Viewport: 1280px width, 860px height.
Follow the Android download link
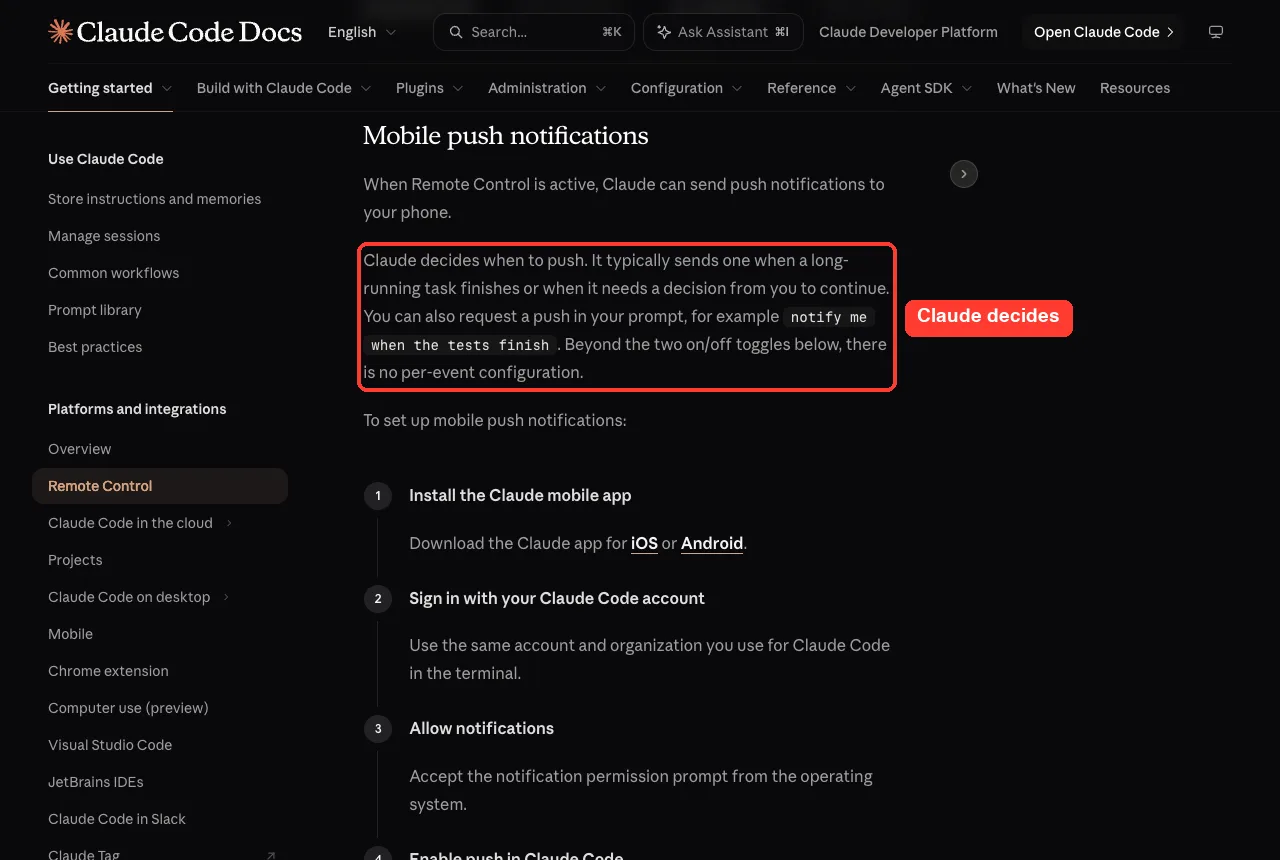tap(712, 544)
